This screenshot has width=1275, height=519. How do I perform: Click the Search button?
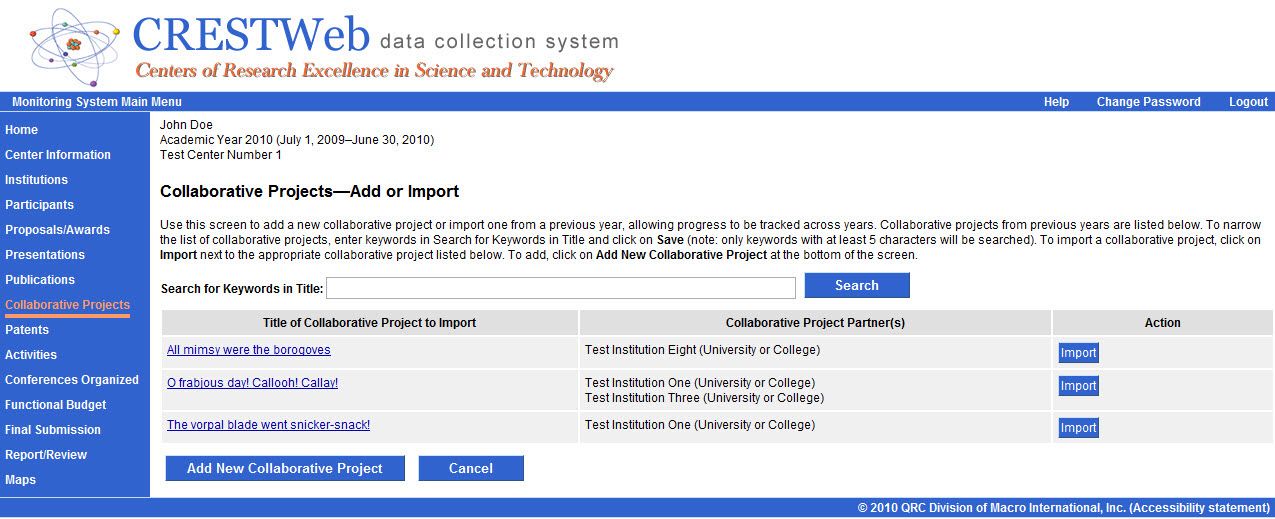857,286
